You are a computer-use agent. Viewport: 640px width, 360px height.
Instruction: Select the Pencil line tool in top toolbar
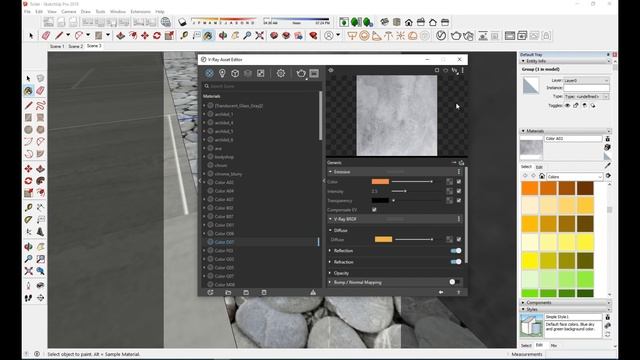pos(59,36)
